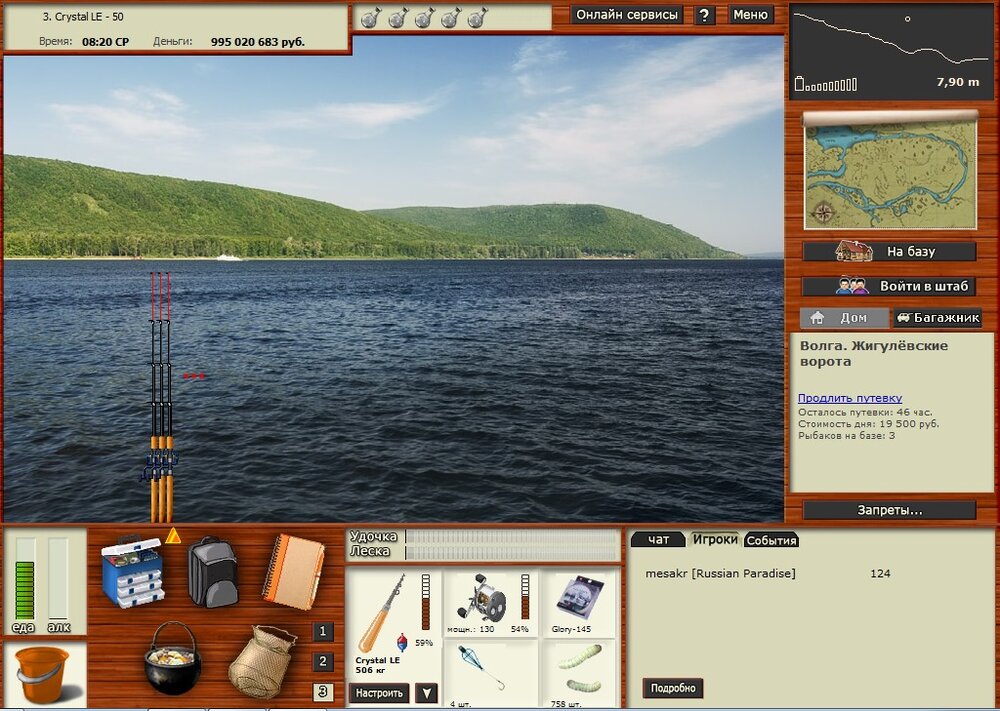Screen dimensions: 1000x711
Task: Select rod slot 2
Action: pyautogui.click(x=322, y=661)
